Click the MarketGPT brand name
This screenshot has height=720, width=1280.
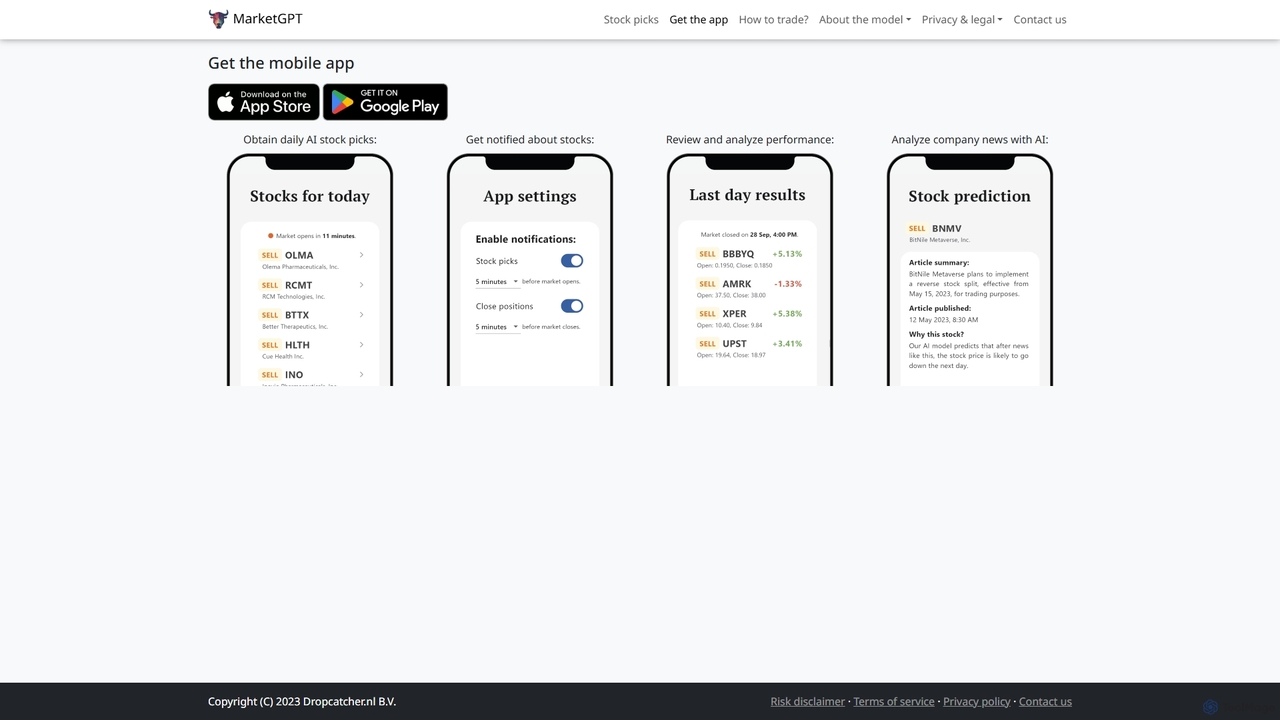[267, 18]
